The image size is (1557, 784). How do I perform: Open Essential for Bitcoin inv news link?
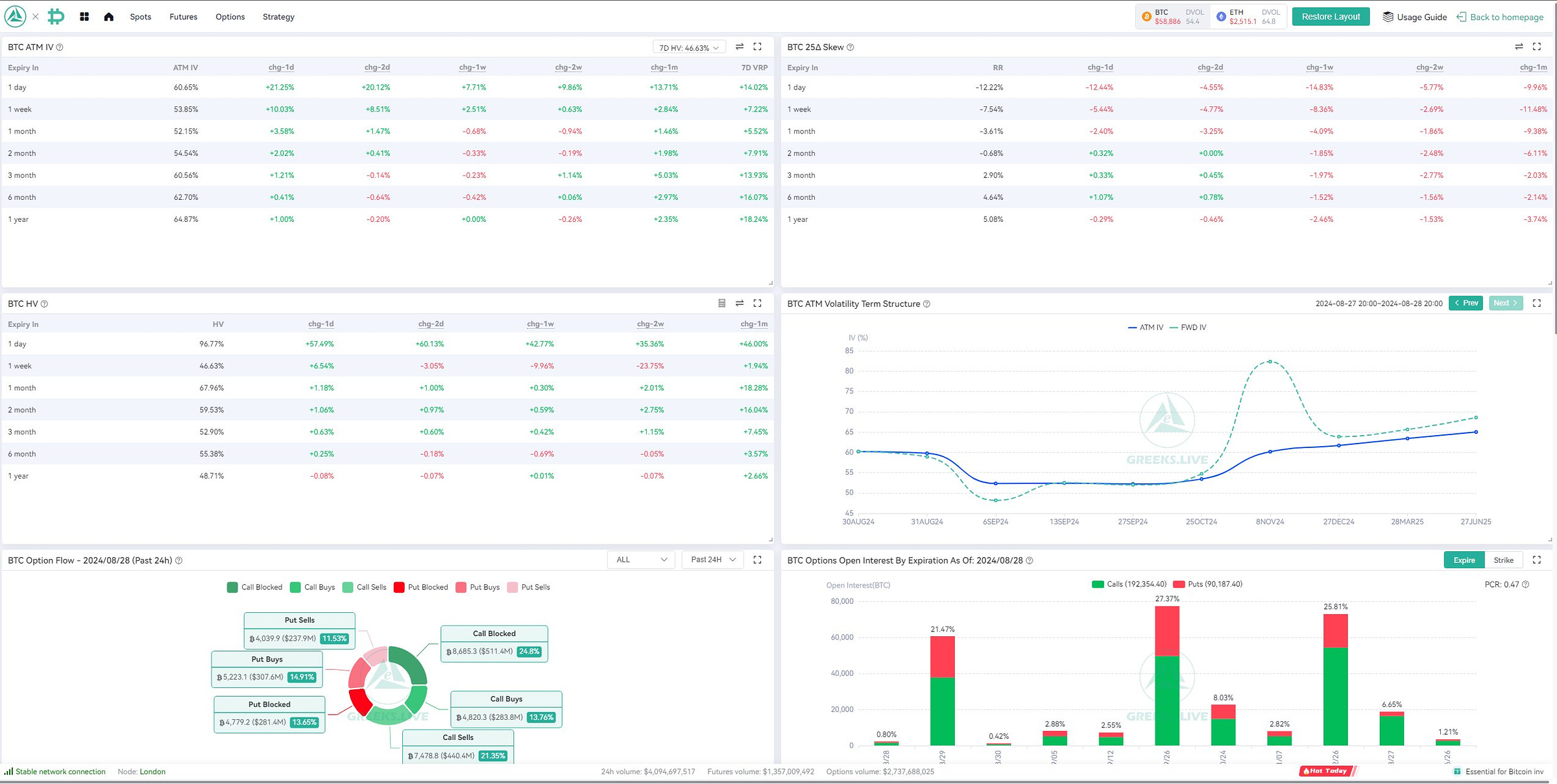coord(1499,772)
